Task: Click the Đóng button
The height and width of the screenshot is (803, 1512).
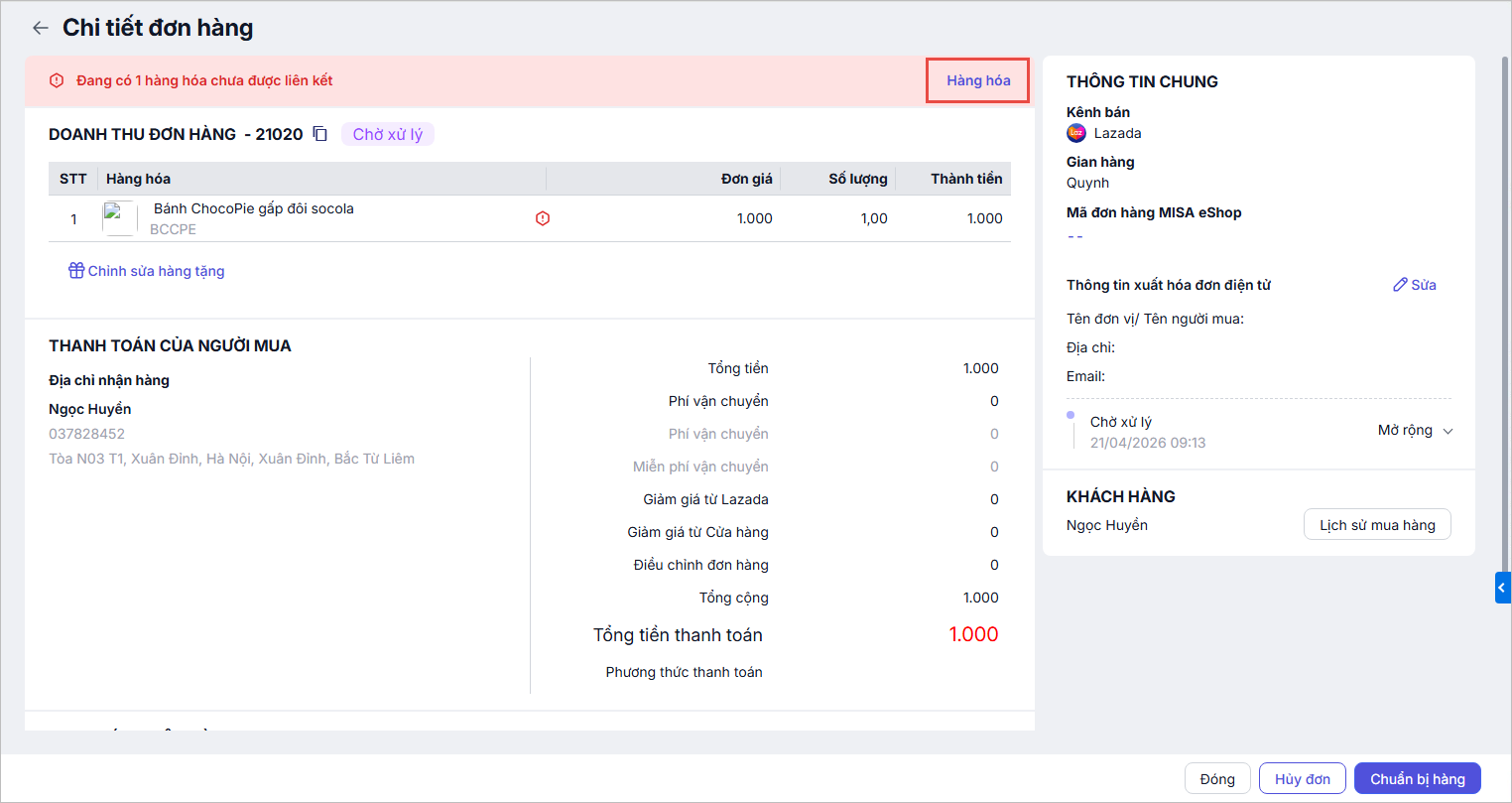Action: 1217,779
